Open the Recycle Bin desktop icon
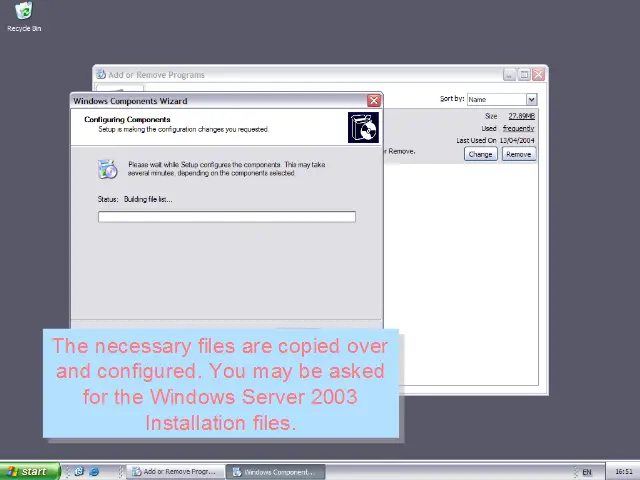 tap(23, 13)
